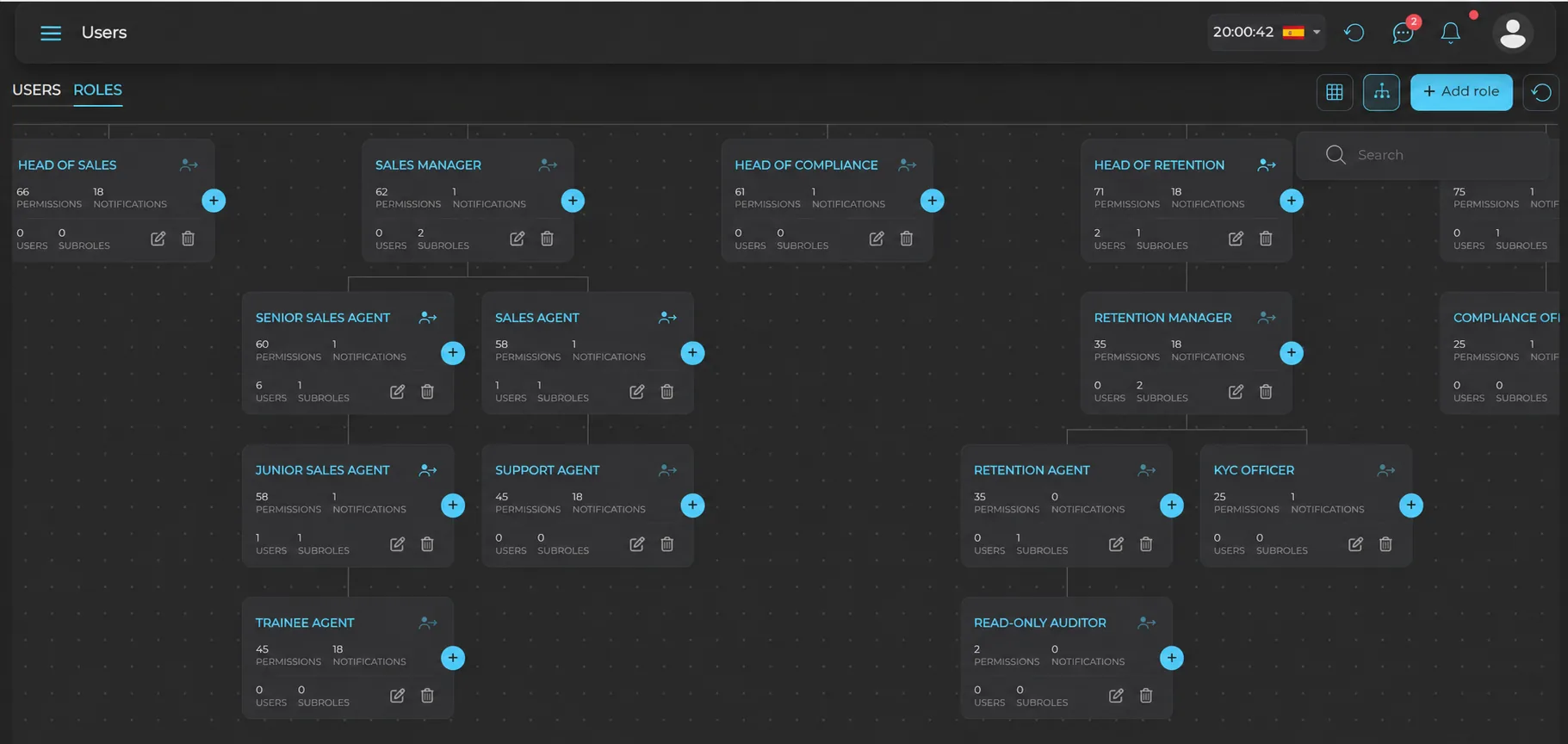1568x744 pixels.
Task: Add subrole to Senior Sales Agent
Action: 453,353
